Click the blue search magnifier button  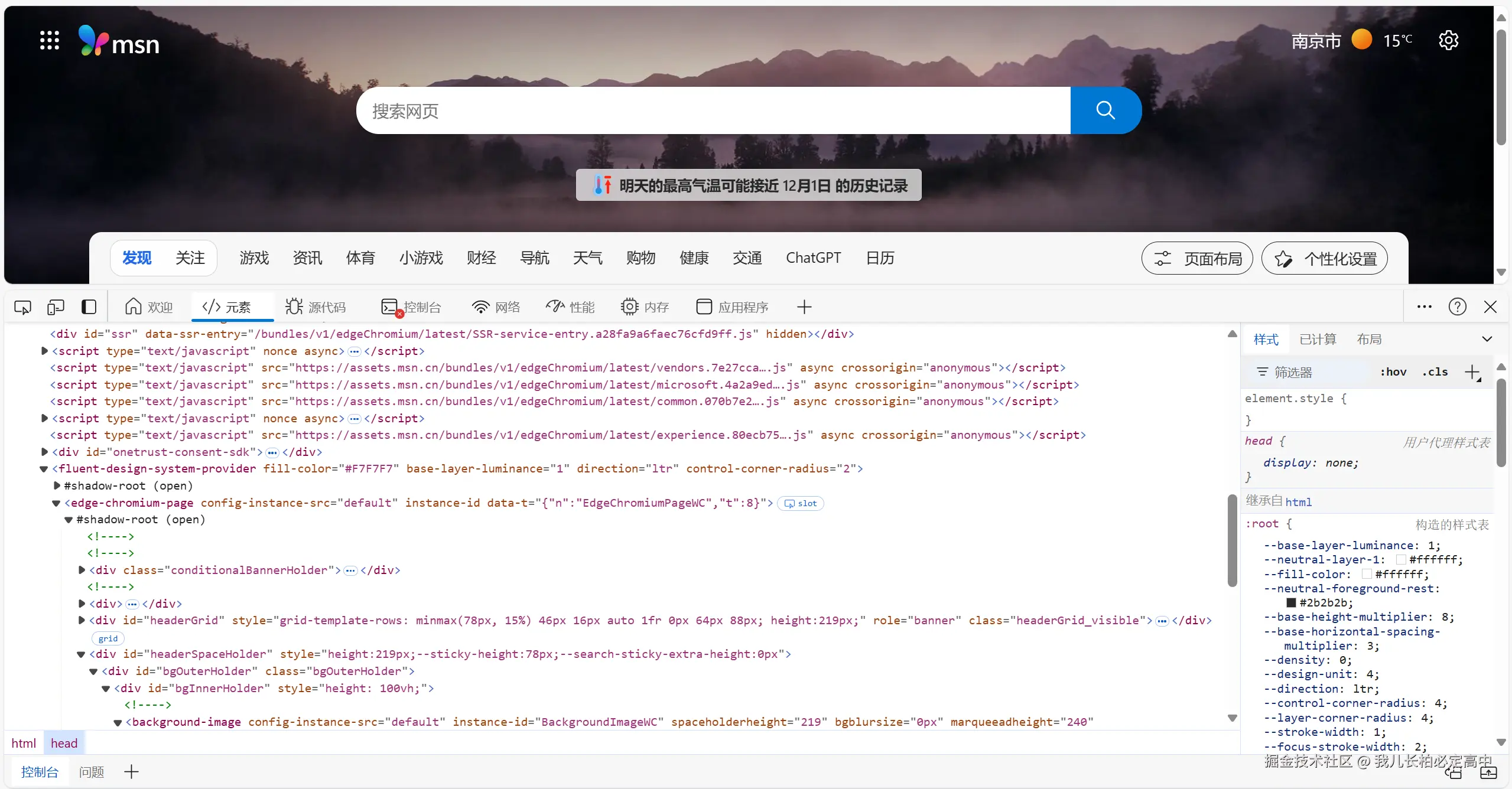pos(1105,110)
